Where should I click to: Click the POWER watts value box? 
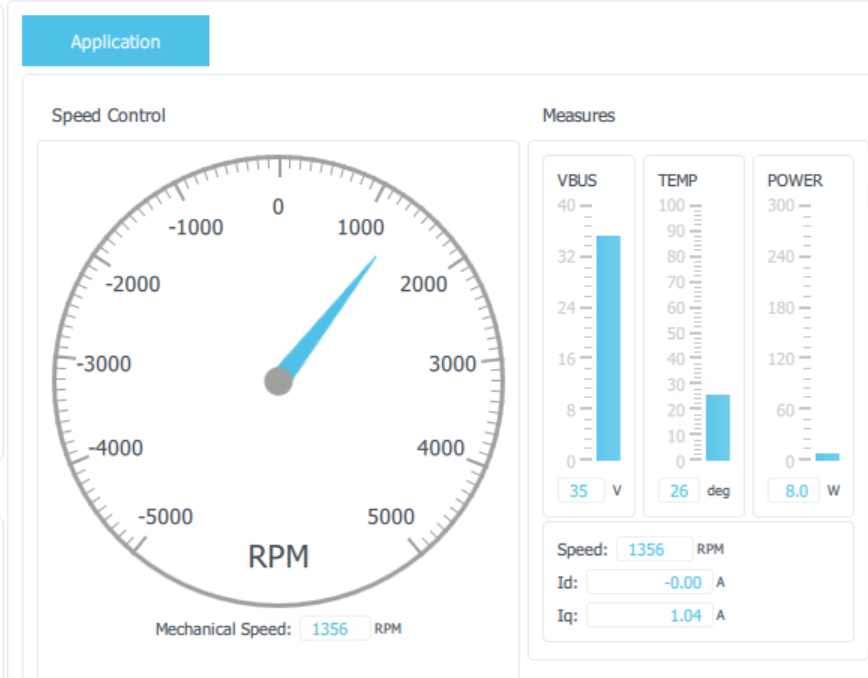pos(793,490)
